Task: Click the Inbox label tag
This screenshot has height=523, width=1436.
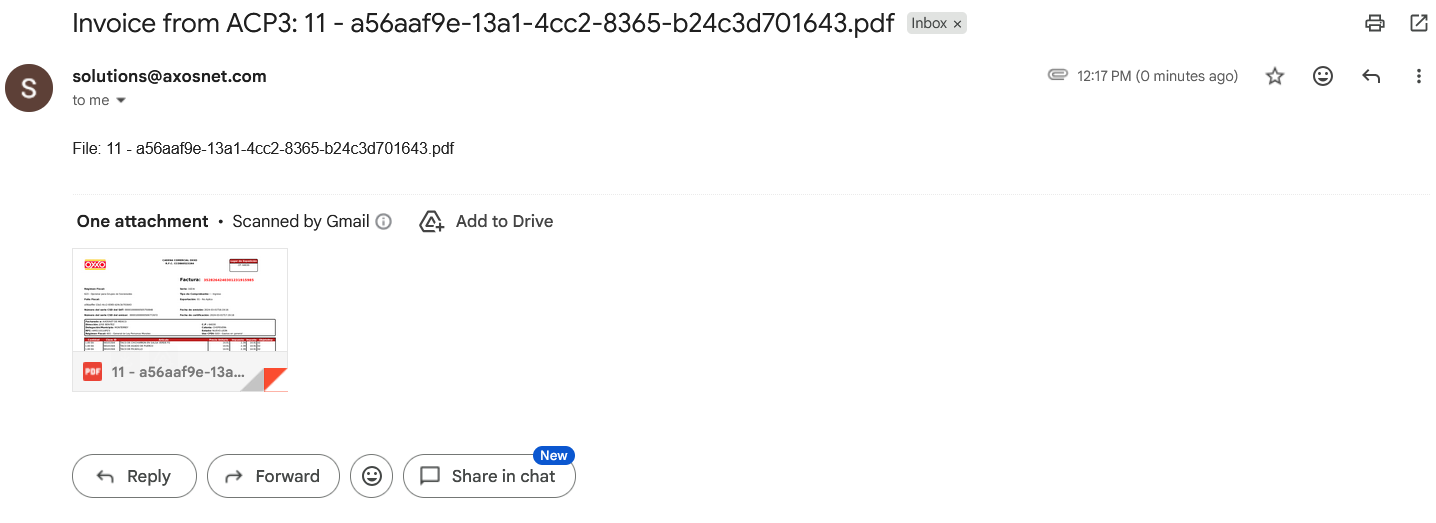Action: 928,24
